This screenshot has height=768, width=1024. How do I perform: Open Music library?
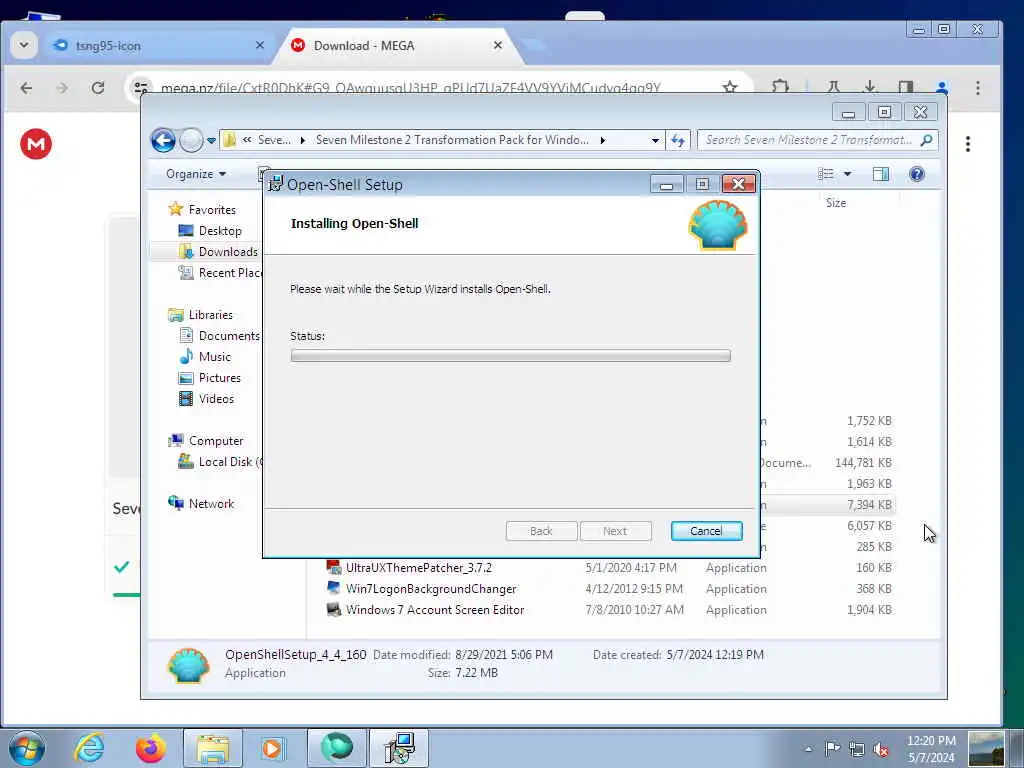205,357
